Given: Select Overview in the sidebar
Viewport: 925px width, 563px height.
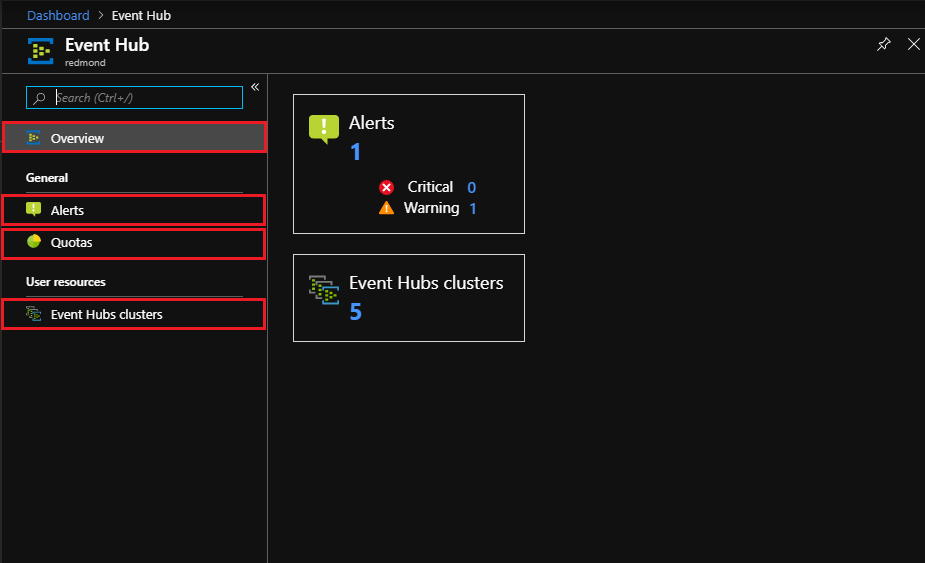Looking at the screenshot, I should (135, 138).
